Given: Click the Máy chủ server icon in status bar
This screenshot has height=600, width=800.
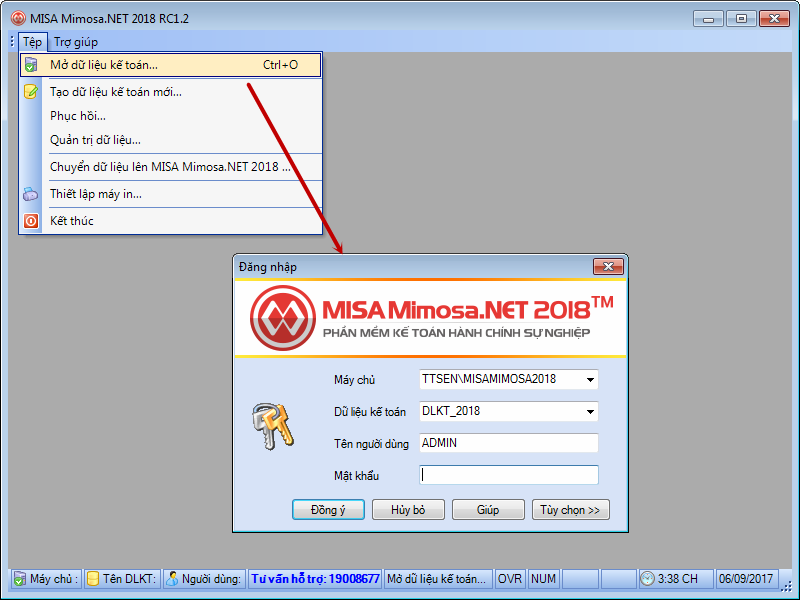Looking at the screenshot, I should click(x=19, y=579).
